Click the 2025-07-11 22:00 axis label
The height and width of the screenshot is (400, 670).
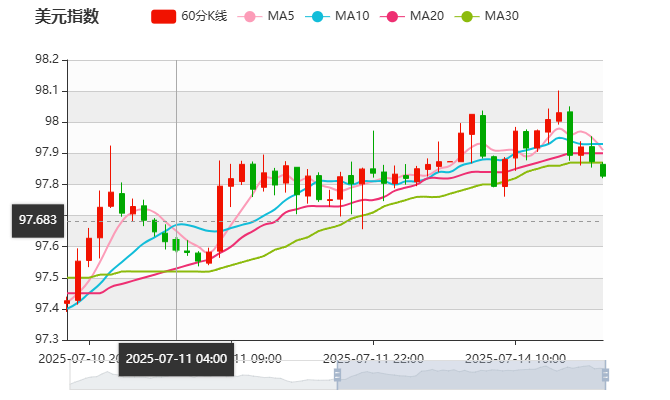(373, 358)
